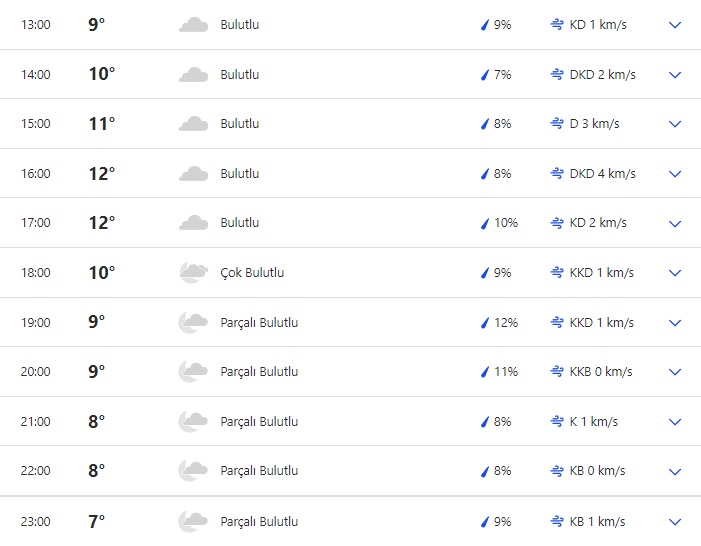This screenshot has height=546, width=701.
Task: Expand the 14:00 row chevron
Action: tap(675, 75)
